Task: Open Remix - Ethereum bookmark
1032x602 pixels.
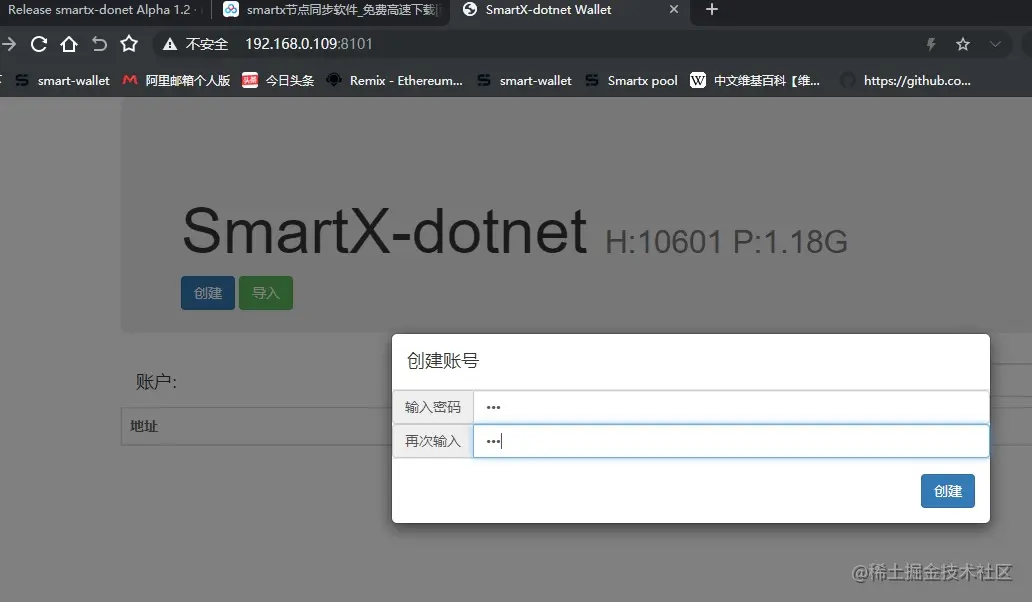Action: click(x=395, y=80)
